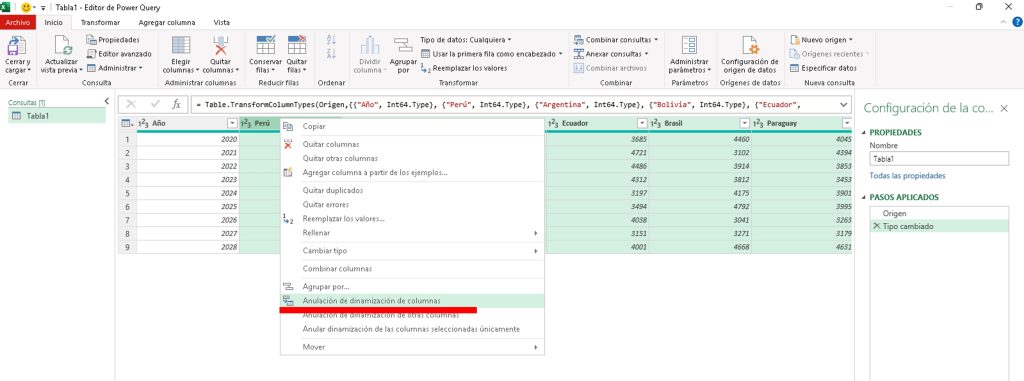Click formula bar cancel X icon
Viewport: 1024px width, 381px height.
pyautogui.click(x=131, y=104)
